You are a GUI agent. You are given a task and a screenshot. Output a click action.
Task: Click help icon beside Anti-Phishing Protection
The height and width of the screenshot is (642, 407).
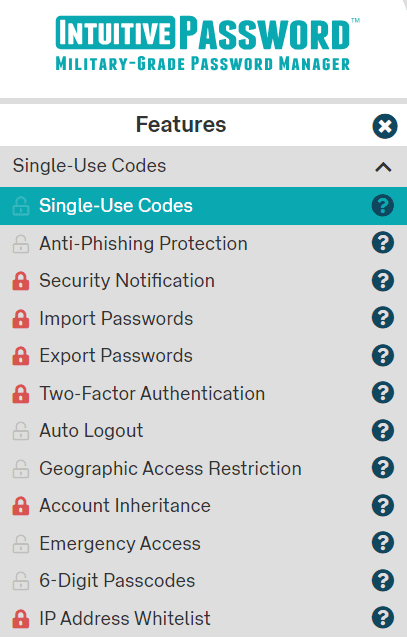[383, 243]
